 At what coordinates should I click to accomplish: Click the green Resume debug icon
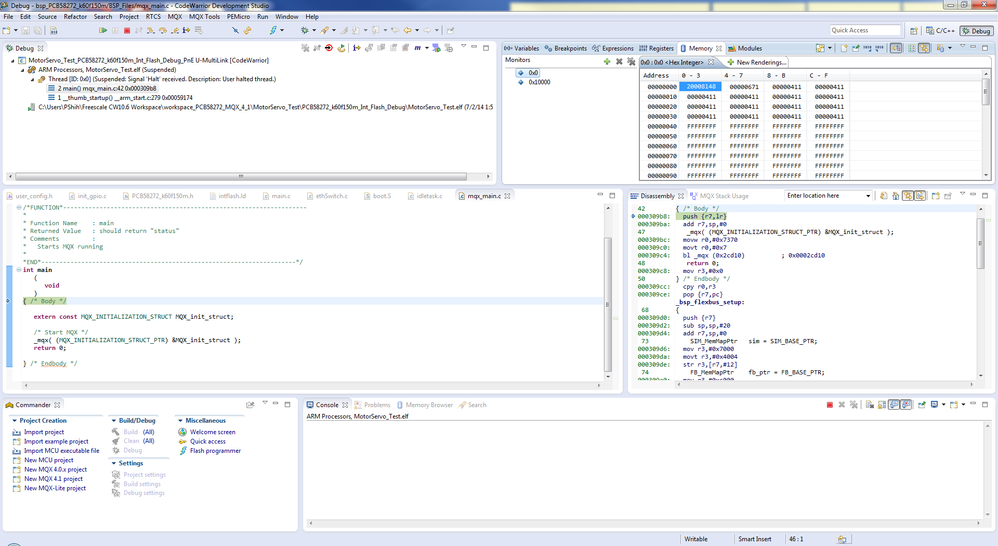pyautogui.click(x=103, y=30)
